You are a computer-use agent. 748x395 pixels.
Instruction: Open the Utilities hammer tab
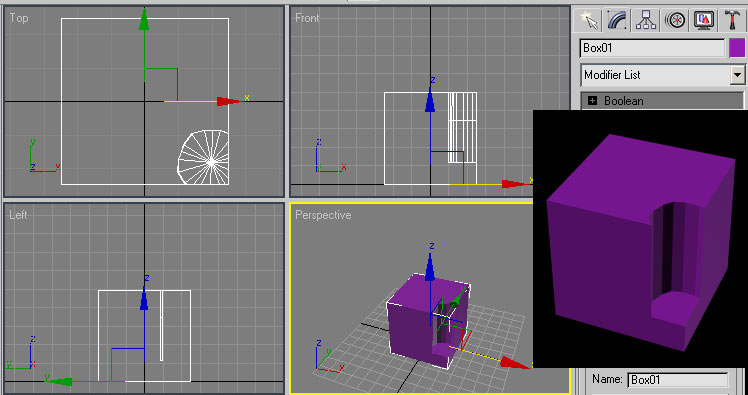tap(732, 20)
